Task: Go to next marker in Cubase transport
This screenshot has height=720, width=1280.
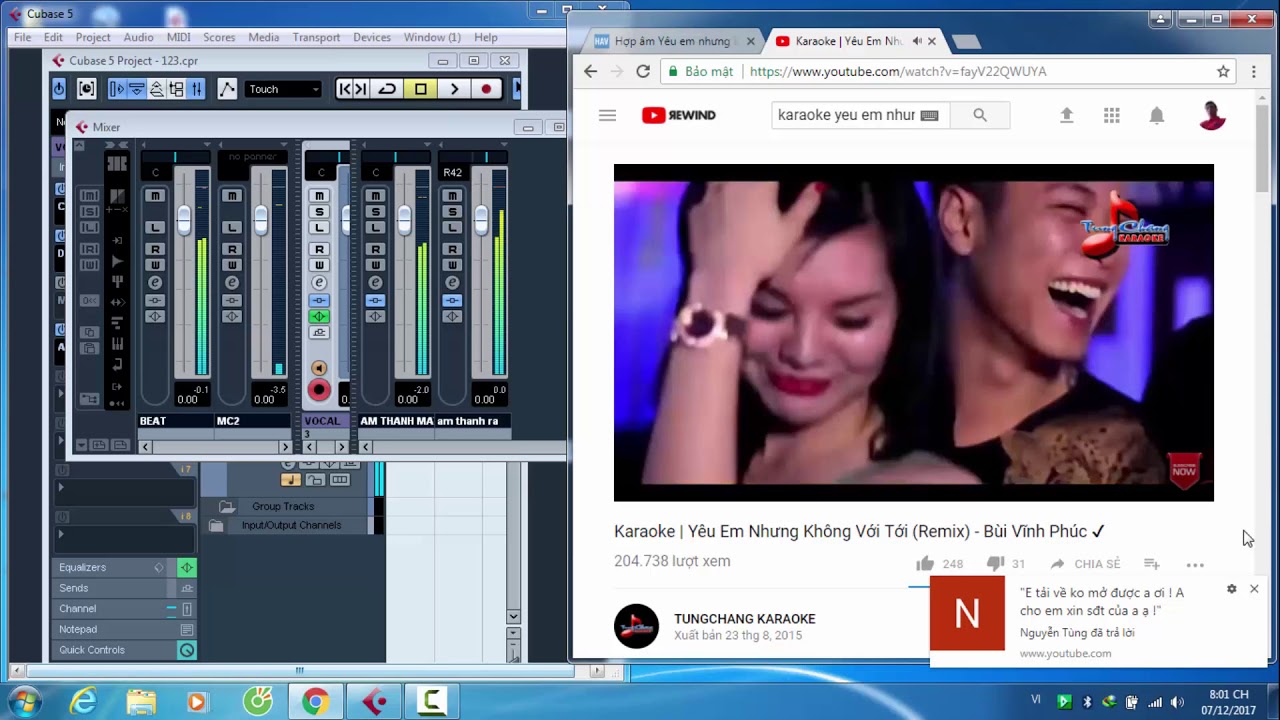Action: point(361,89)
